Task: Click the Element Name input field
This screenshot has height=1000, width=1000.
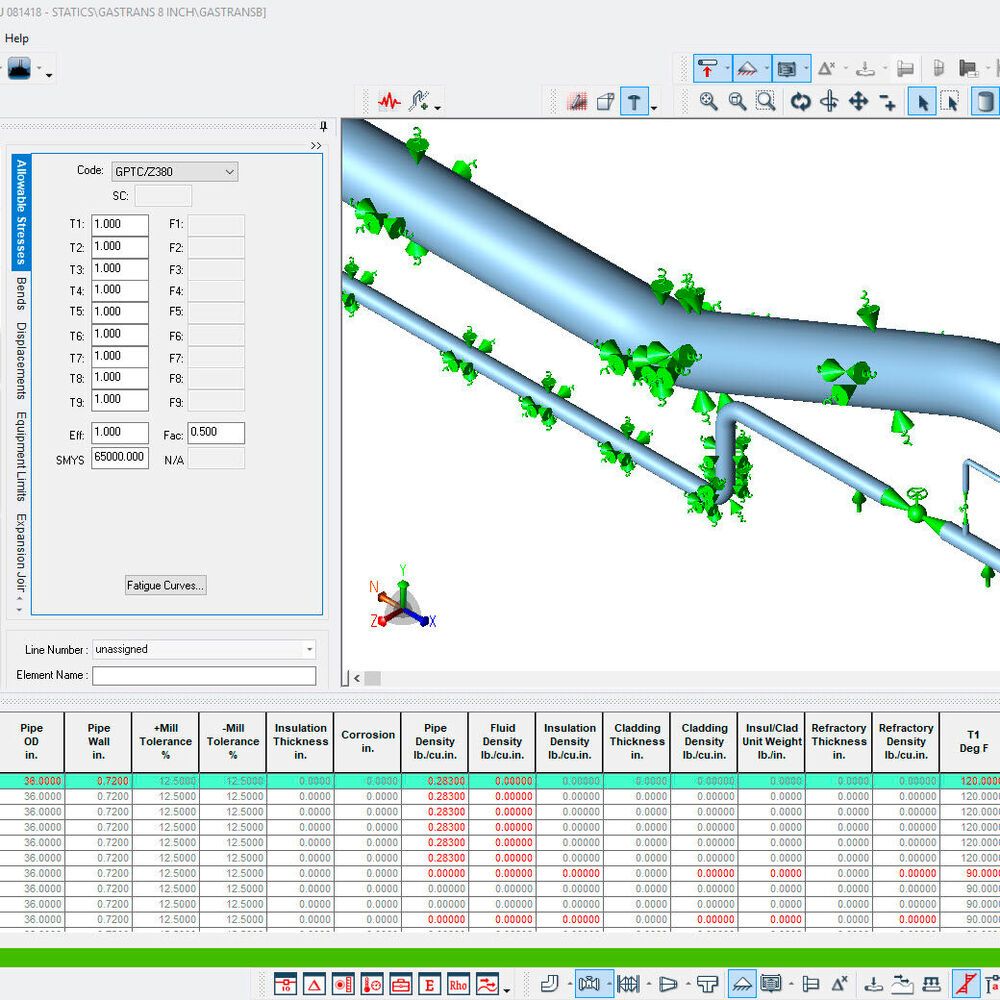Action: tap(204, 676)
